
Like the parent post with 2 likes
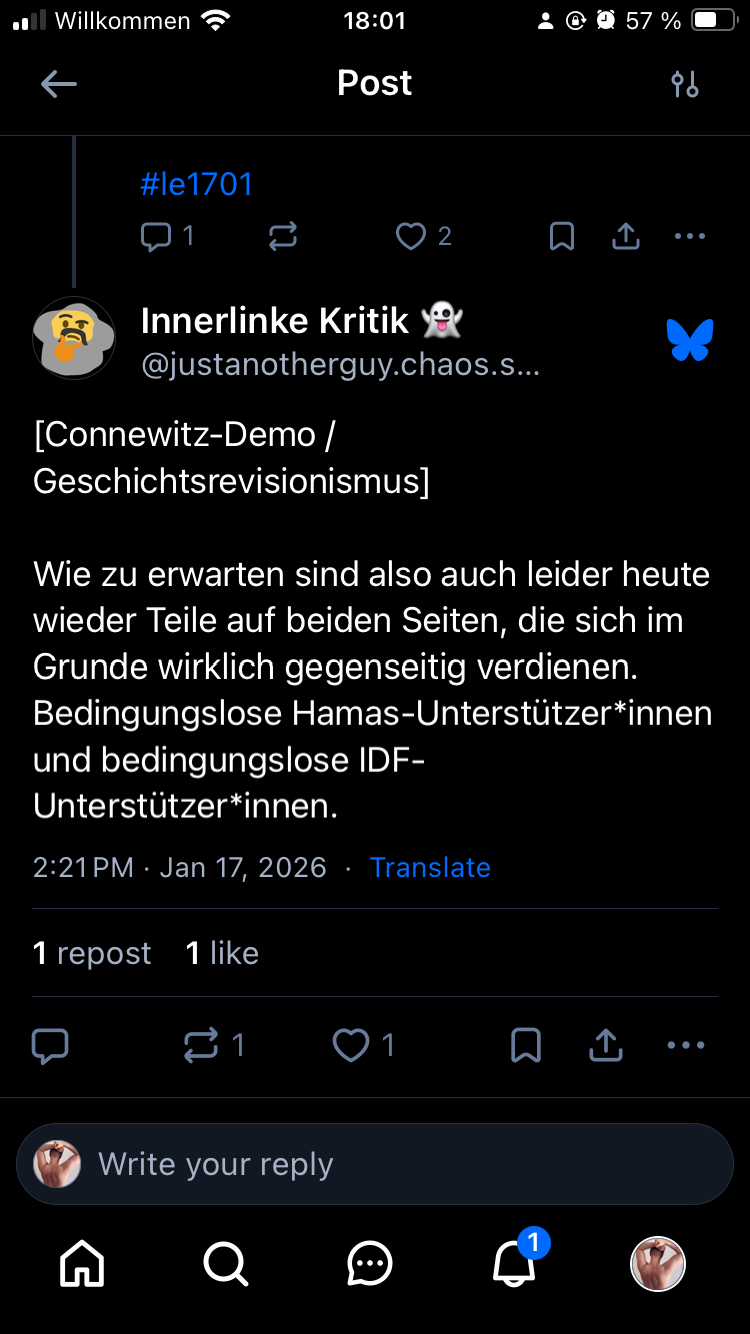pyautogui.click(x=411, y=237)
